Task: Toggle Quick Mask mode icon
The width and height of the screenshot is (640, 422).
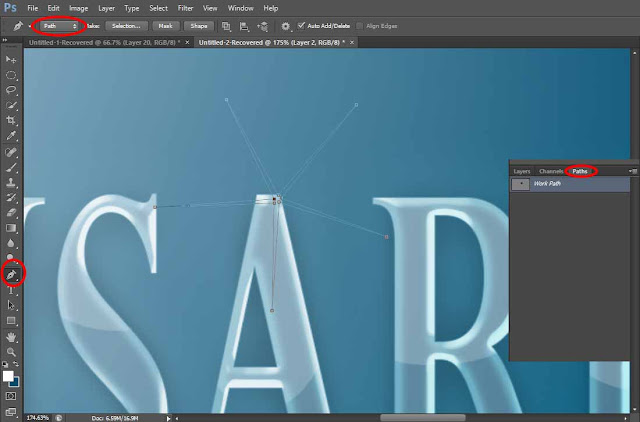Action: point(11,396)
